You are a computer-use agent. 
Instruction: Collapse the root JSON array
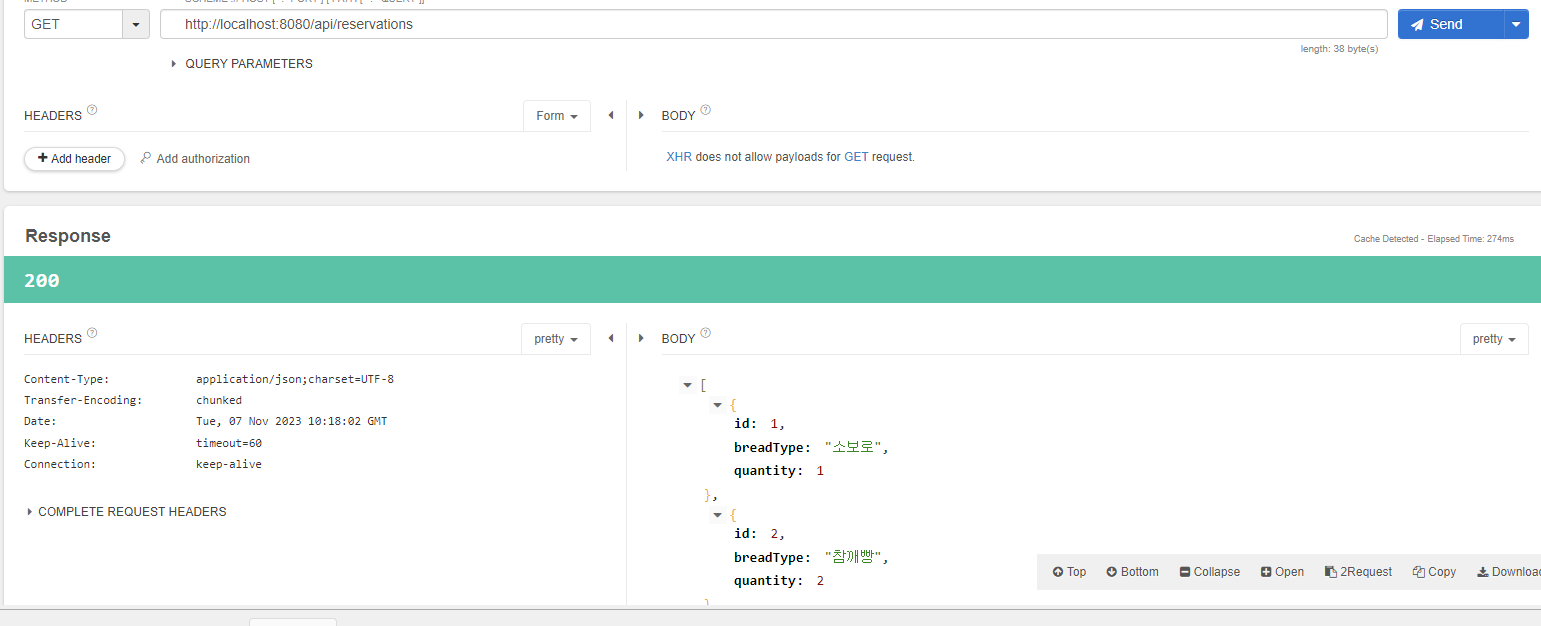coord(687,385)
